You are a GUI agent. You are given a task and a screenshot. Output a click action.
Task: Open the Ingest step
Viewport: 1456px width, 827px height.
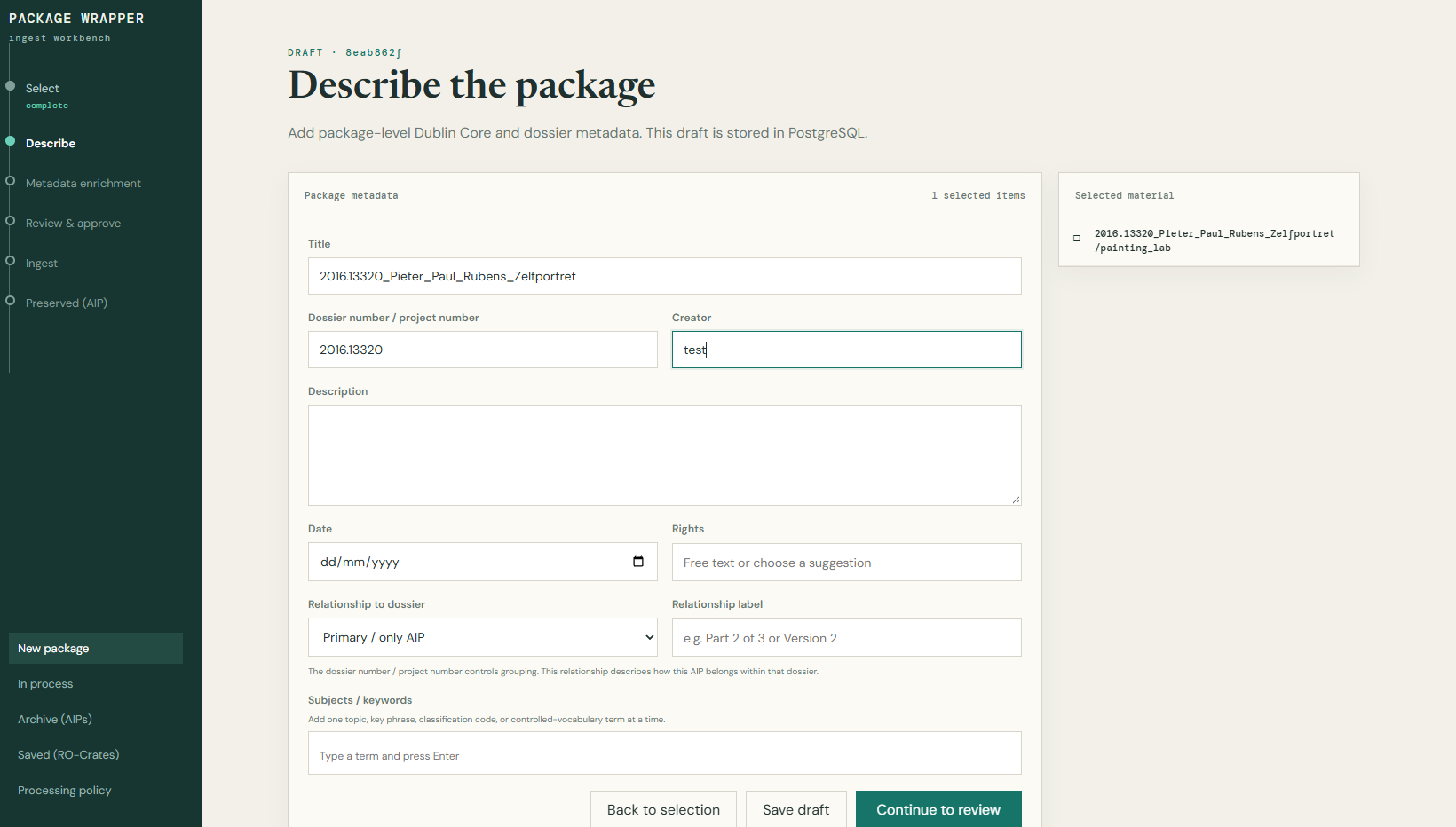point(42,264)
